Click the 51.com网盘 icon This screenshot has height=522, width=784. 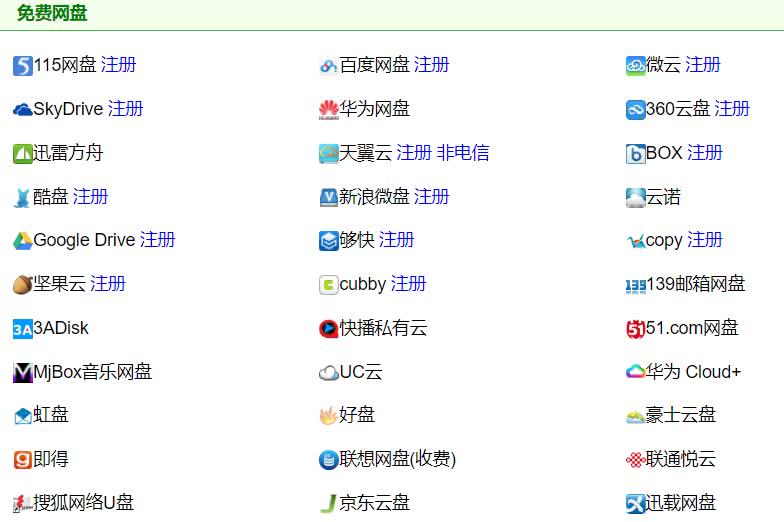636,329
